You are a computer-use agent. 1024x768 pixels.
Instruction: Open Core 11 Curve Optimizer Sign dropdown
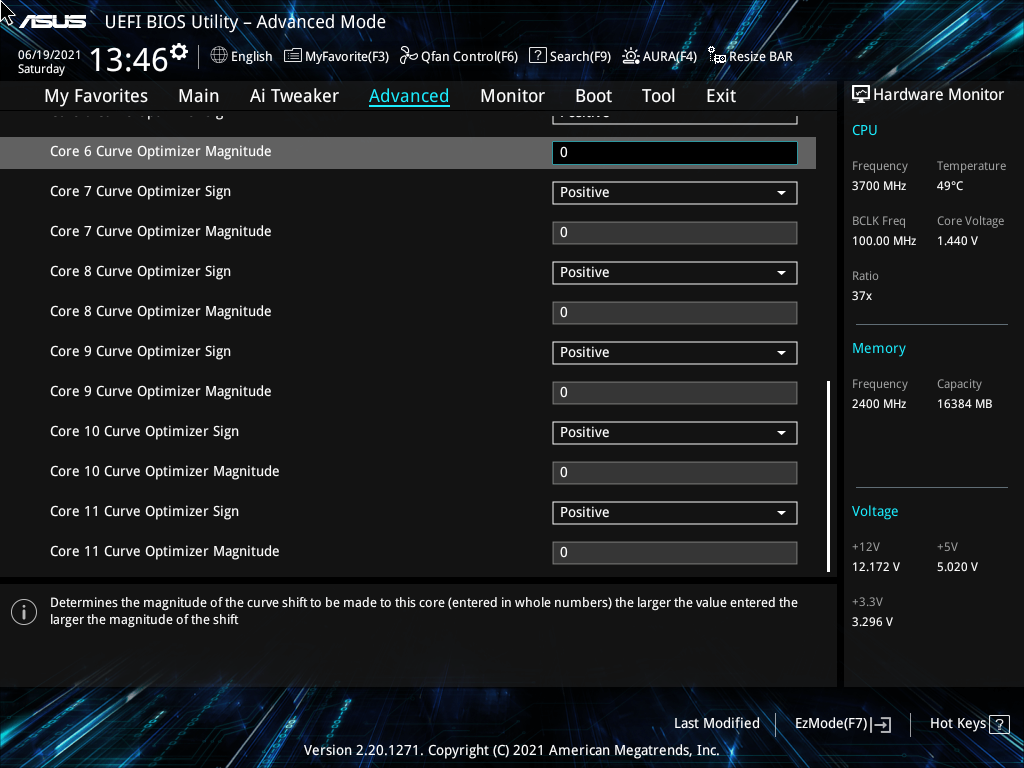click(x=675, y=513)
